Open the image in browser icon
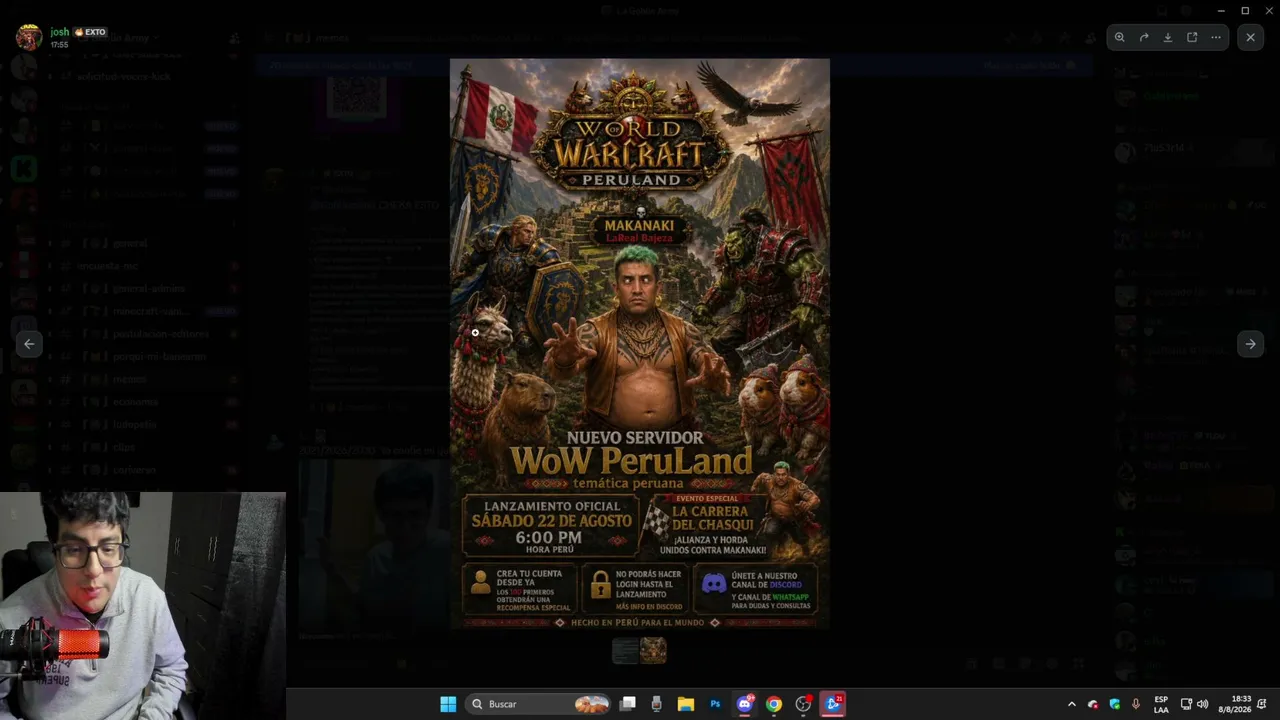This screenshot has height=720, width=1280. tap(1192, 37)
